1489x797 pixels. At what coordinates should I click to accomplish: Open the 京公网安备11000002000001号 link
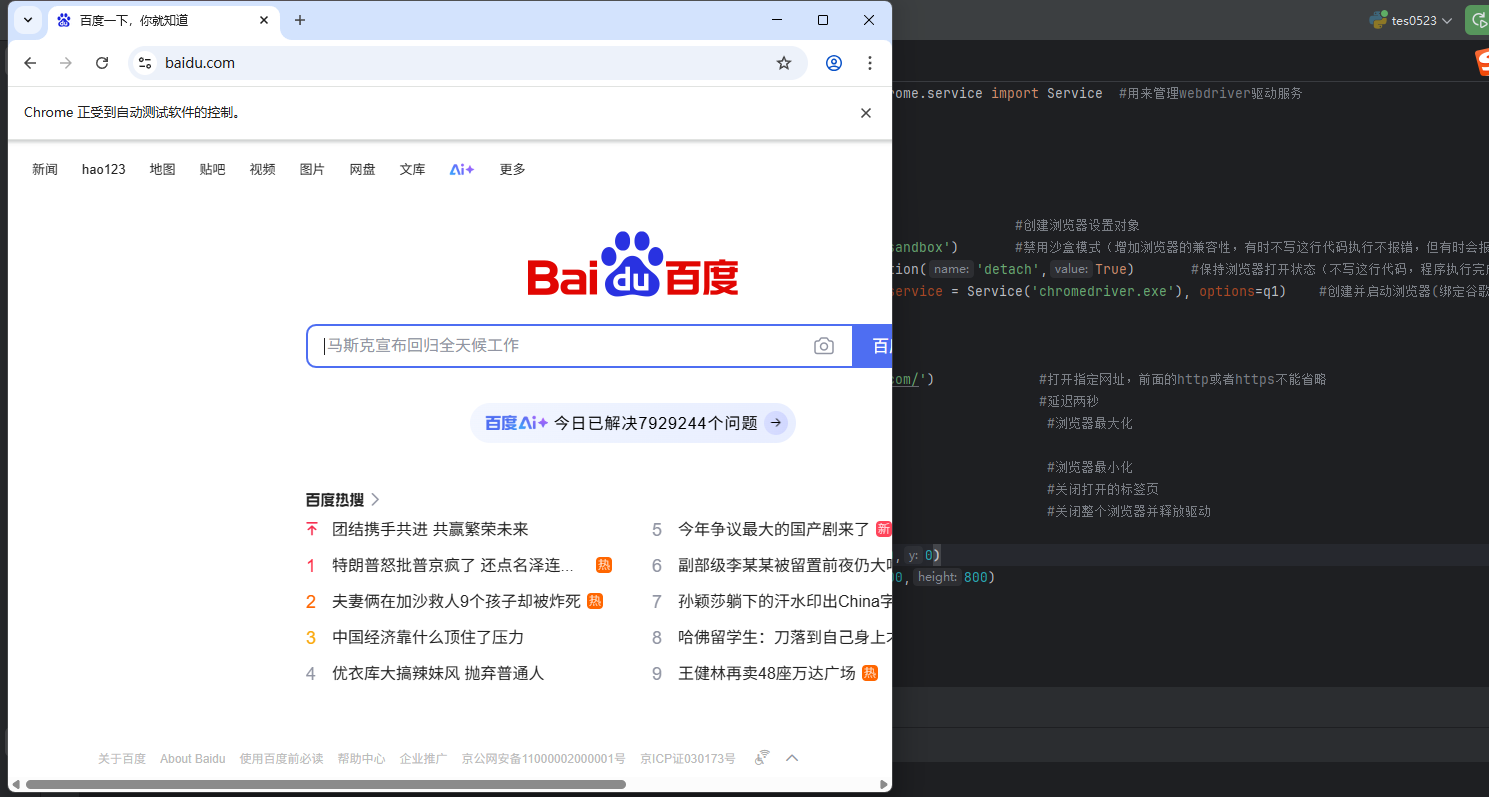click(544, 759)
